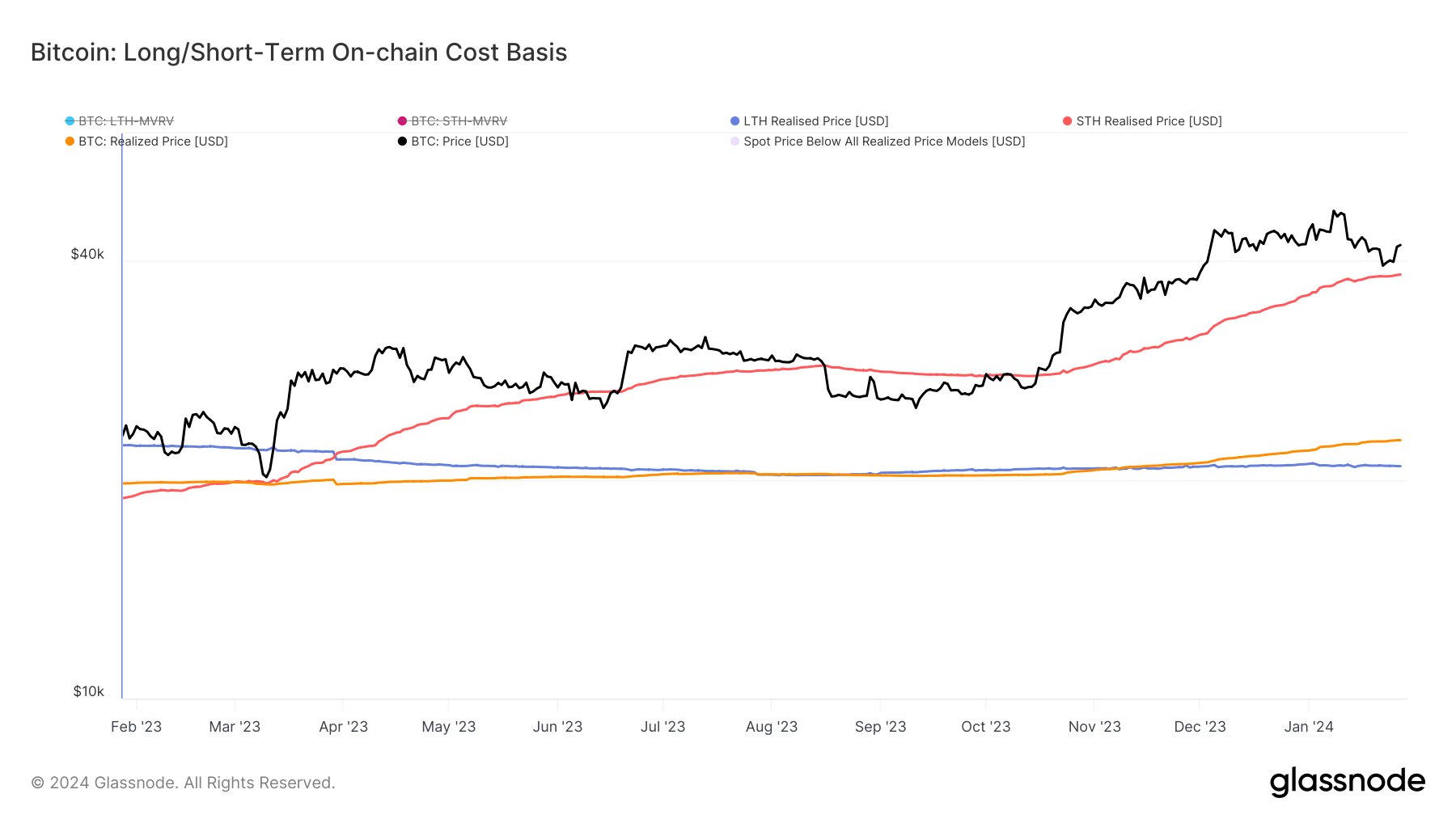The image size is (1456, 819).
Task: Click the red STH Realised Price dot
Action: point(1068,121)
